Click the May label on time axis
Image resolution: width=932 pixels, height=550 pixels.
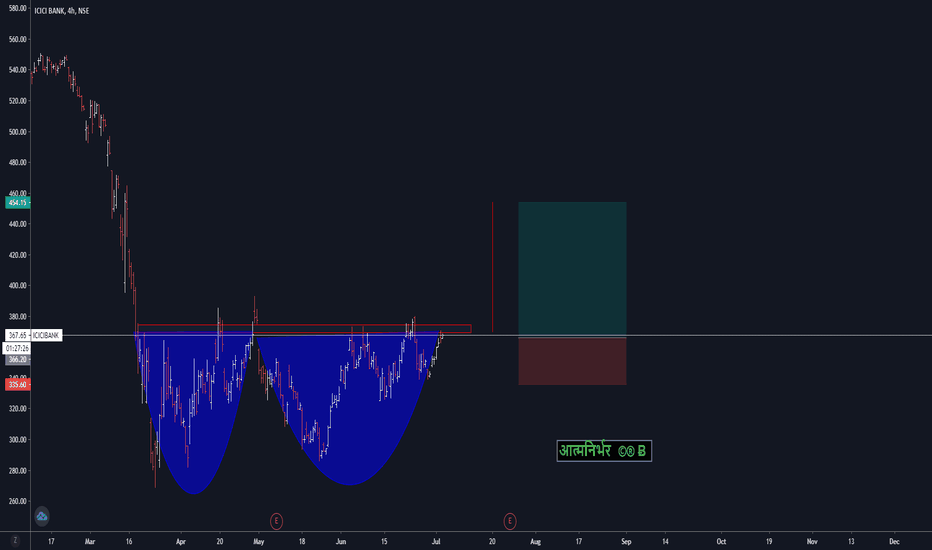(x=259, y=541)
